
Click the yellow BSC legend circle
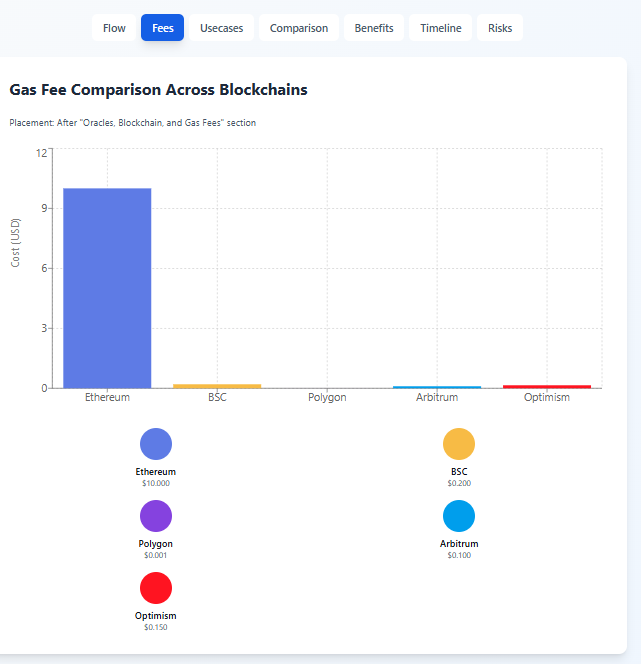click(459, 444)
